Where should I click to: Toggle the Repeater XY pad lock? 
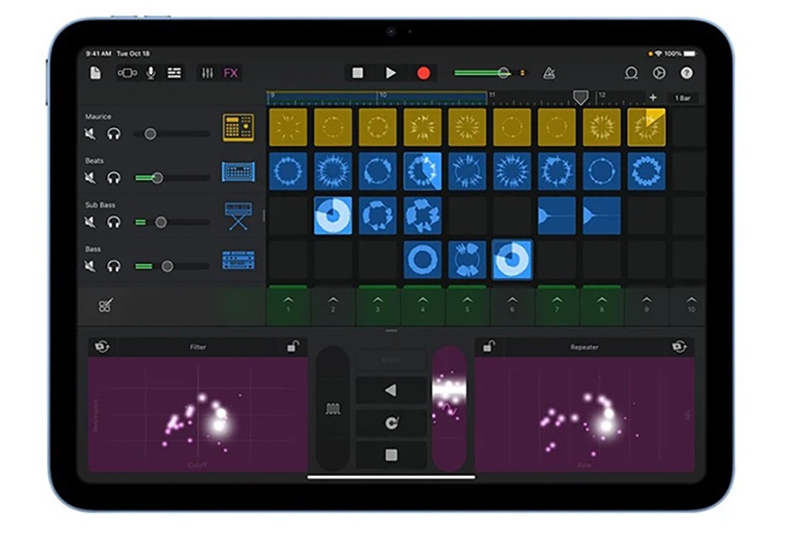(x=489, y=347)
